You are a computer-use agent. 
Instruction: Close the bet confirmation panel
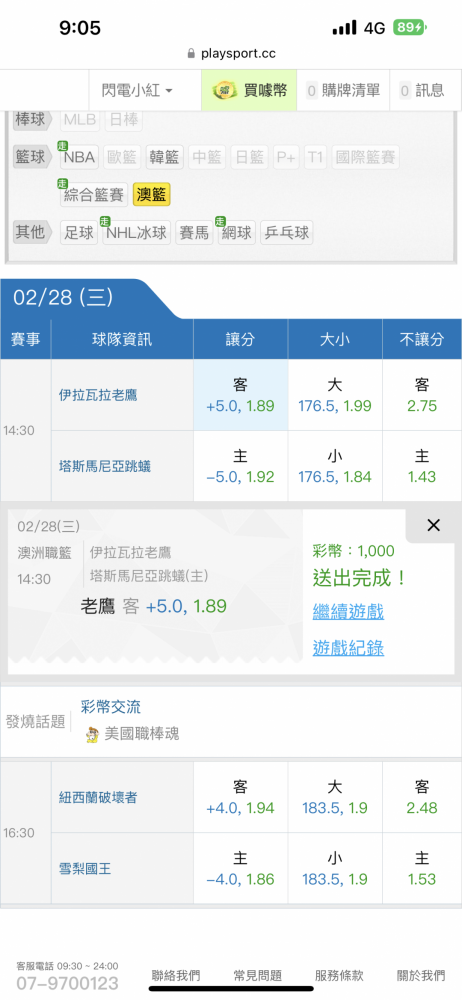click(x=433, y=525)
